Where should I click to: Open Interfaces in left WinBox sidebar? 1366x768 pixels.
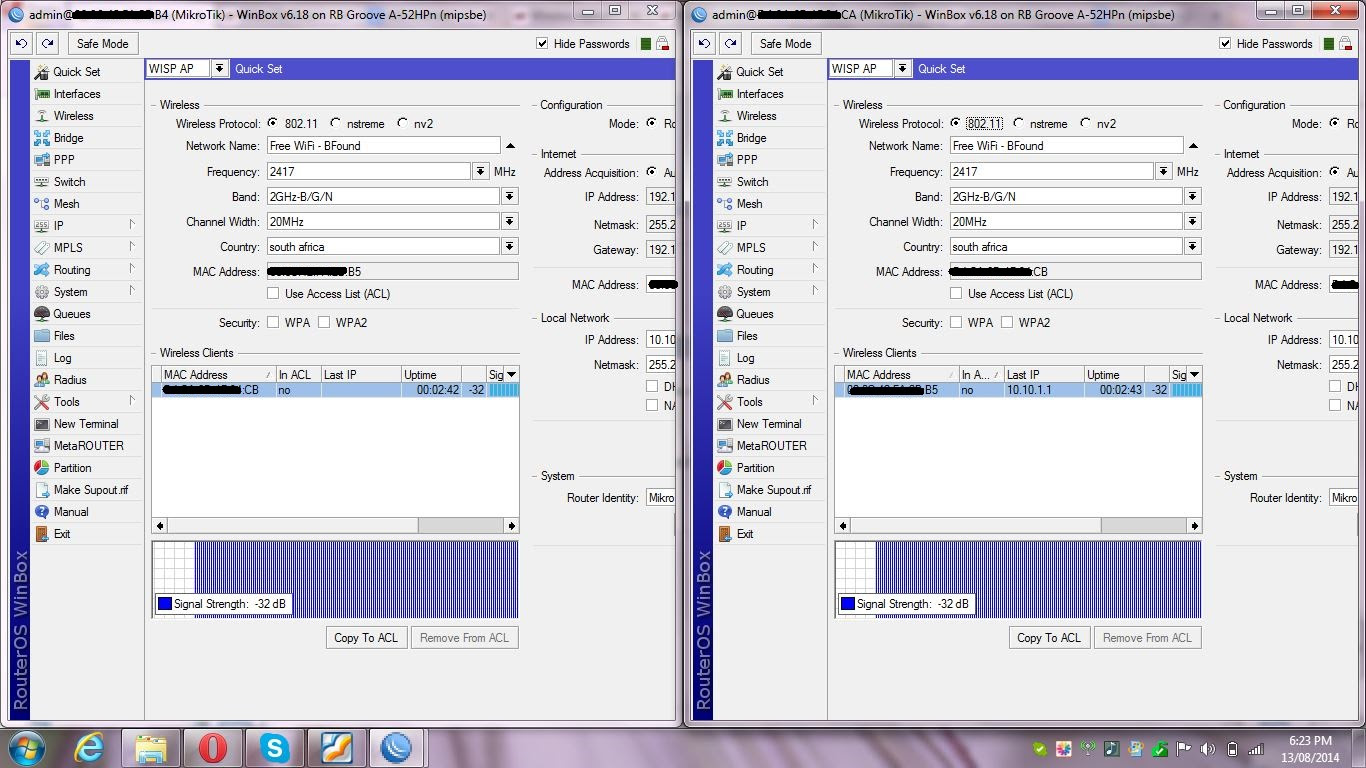click(x=76, y=94)
